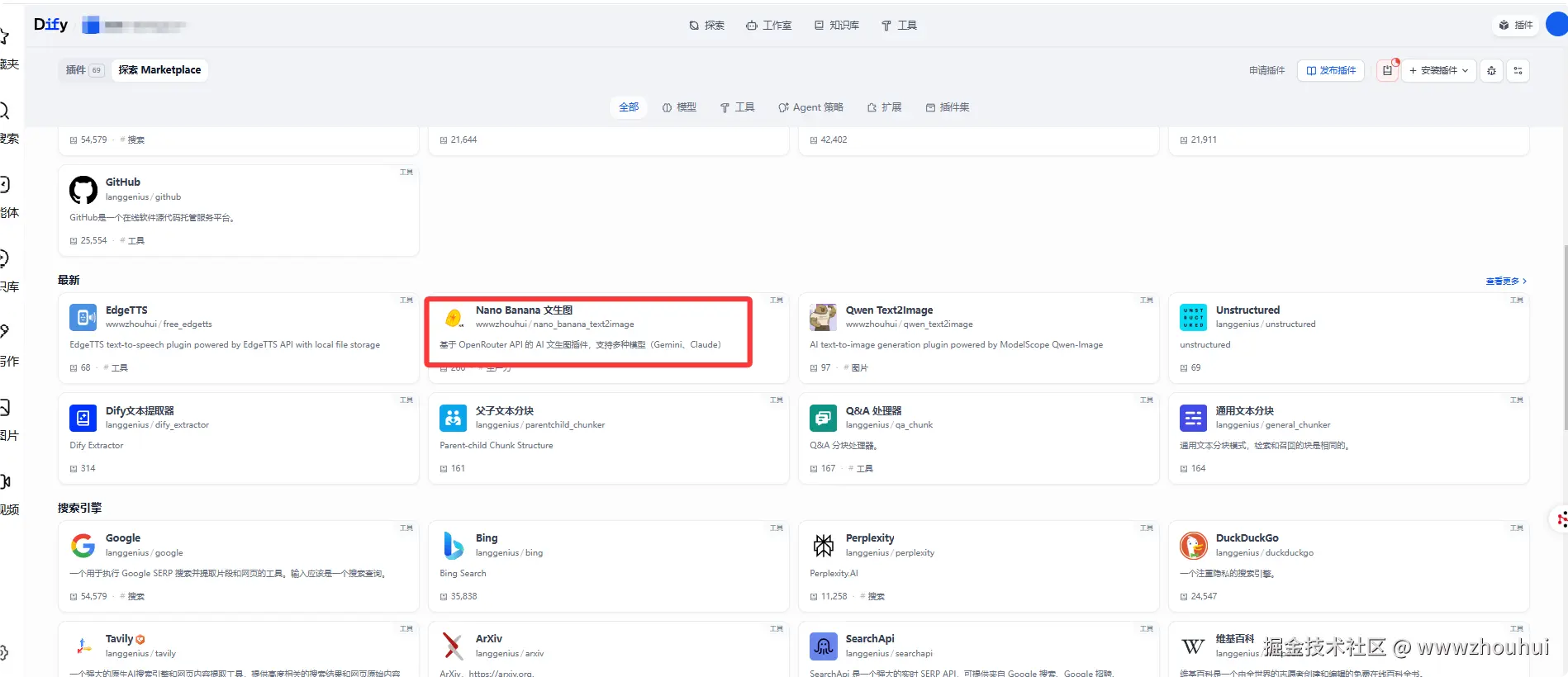Screen dimensions: 1568x677
Task: Select the 全部 category filter
Action: point(629,107)
